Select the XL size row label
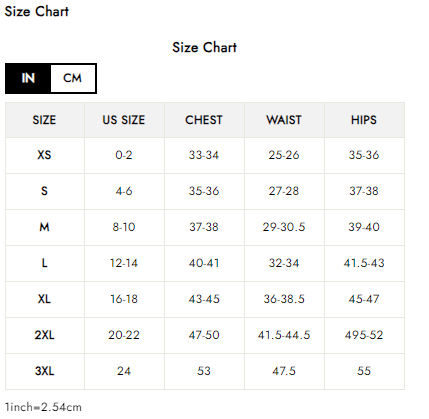 (x=45, y=299)
